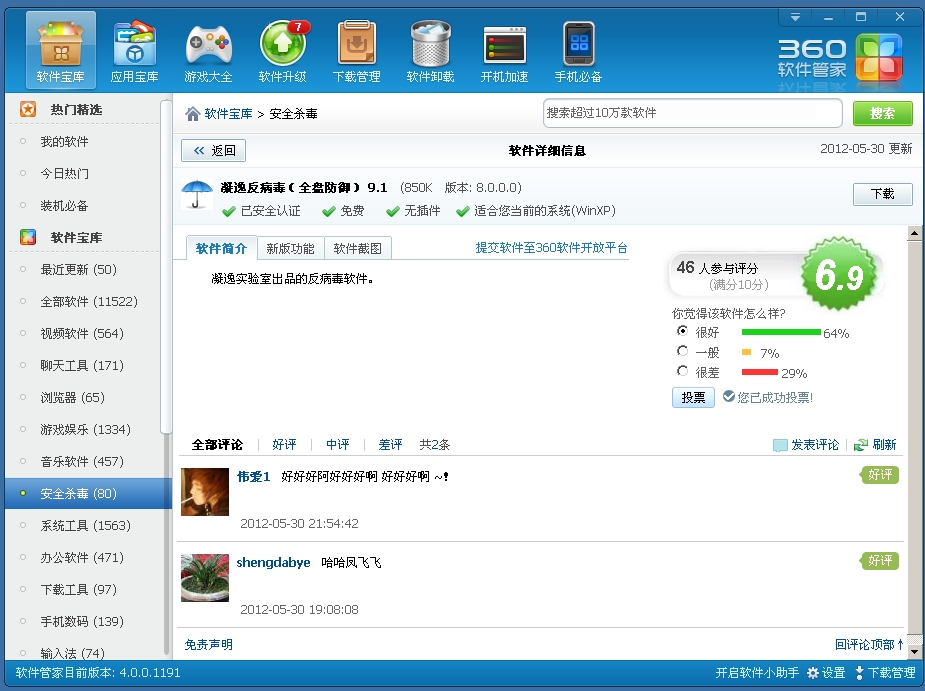
Task: Click the 下载 download button
Action: (883, 194)
